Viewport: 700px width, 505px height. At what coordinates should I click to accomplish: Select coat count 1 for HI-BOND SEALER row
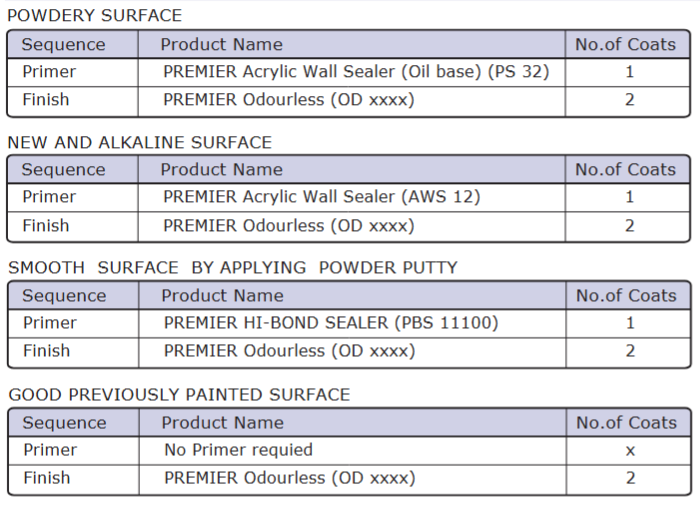[630, 323]
